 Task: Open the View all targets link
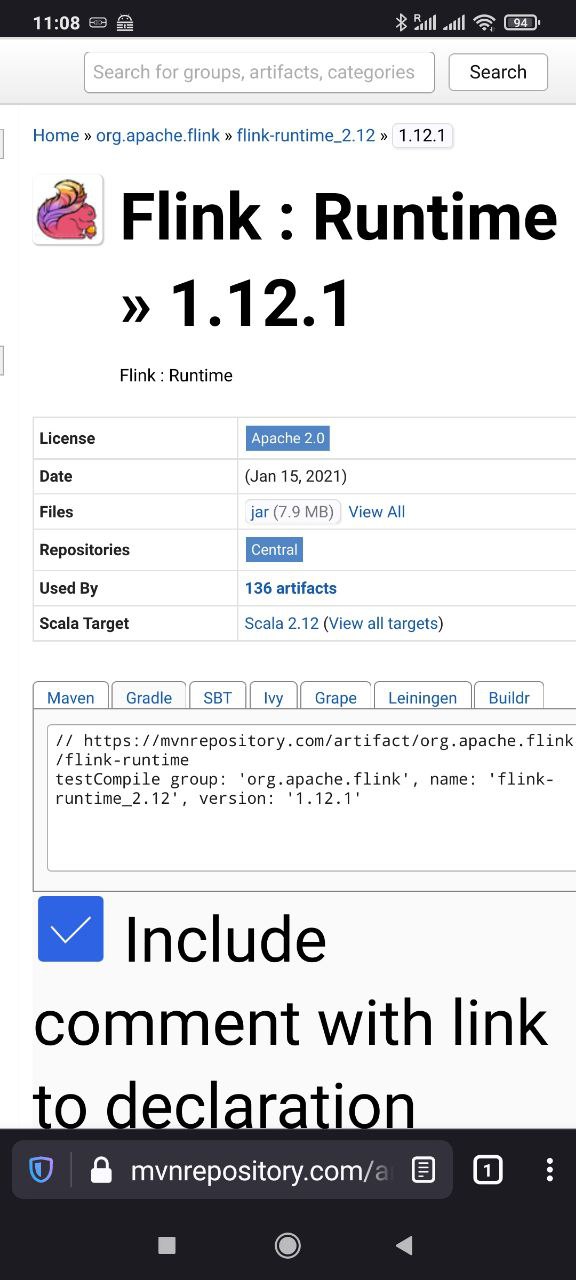383,623
